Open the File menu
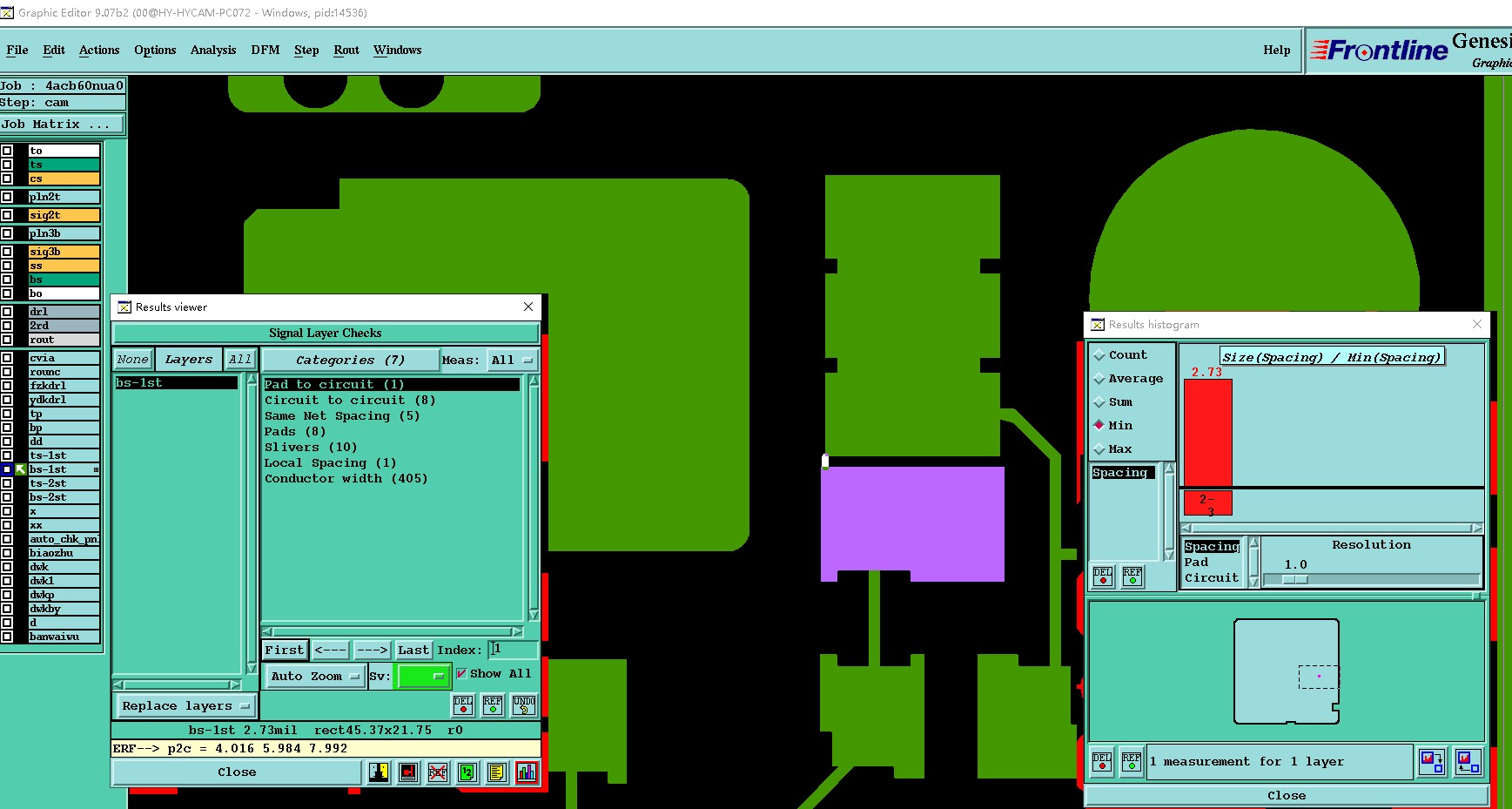The height and width of the screenshot is (809, 1512). (17, 51)
